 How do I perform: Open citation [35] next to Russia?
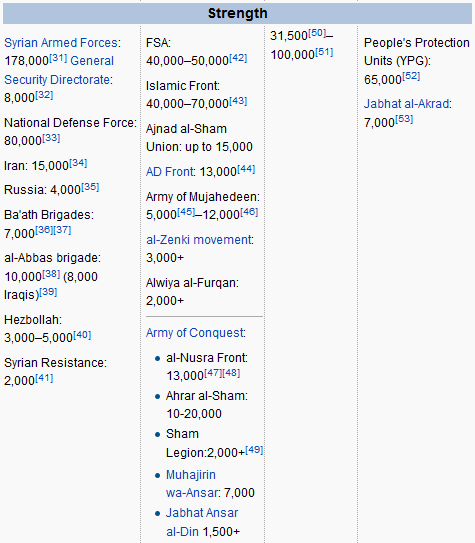[90, 187]
